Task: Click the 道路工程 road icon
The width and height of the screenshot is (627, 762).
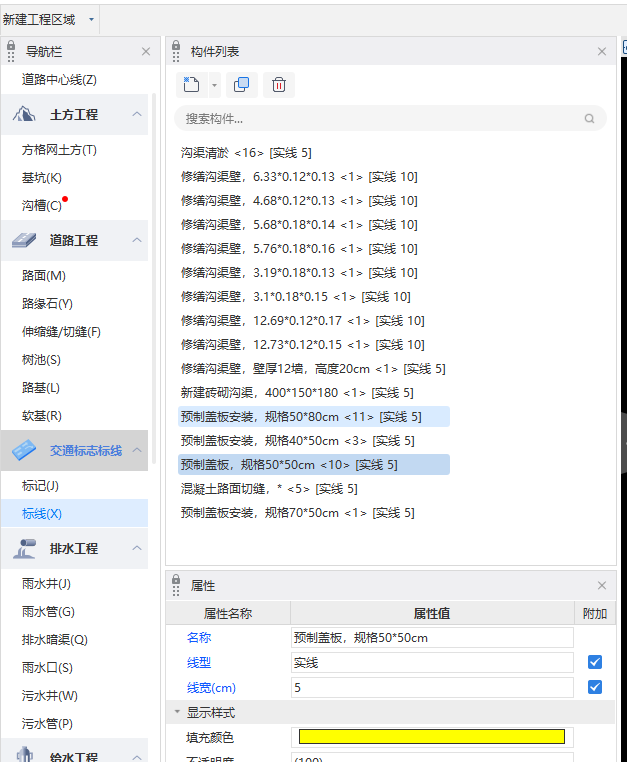Action: click(x=24, y=240)
